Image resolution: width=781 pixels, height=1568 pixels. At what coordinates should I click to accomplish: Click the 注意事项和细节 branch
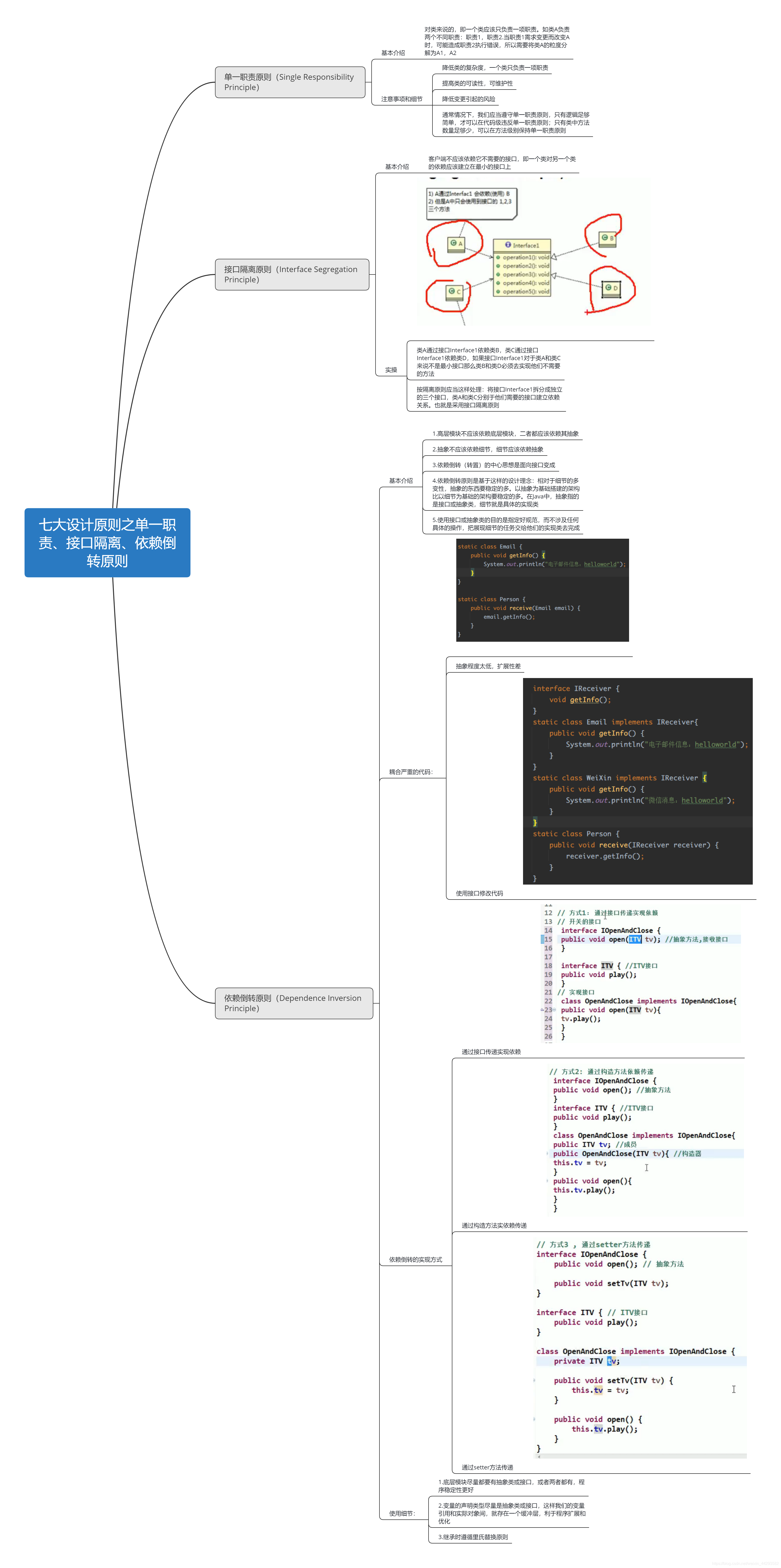click(402, 99)
